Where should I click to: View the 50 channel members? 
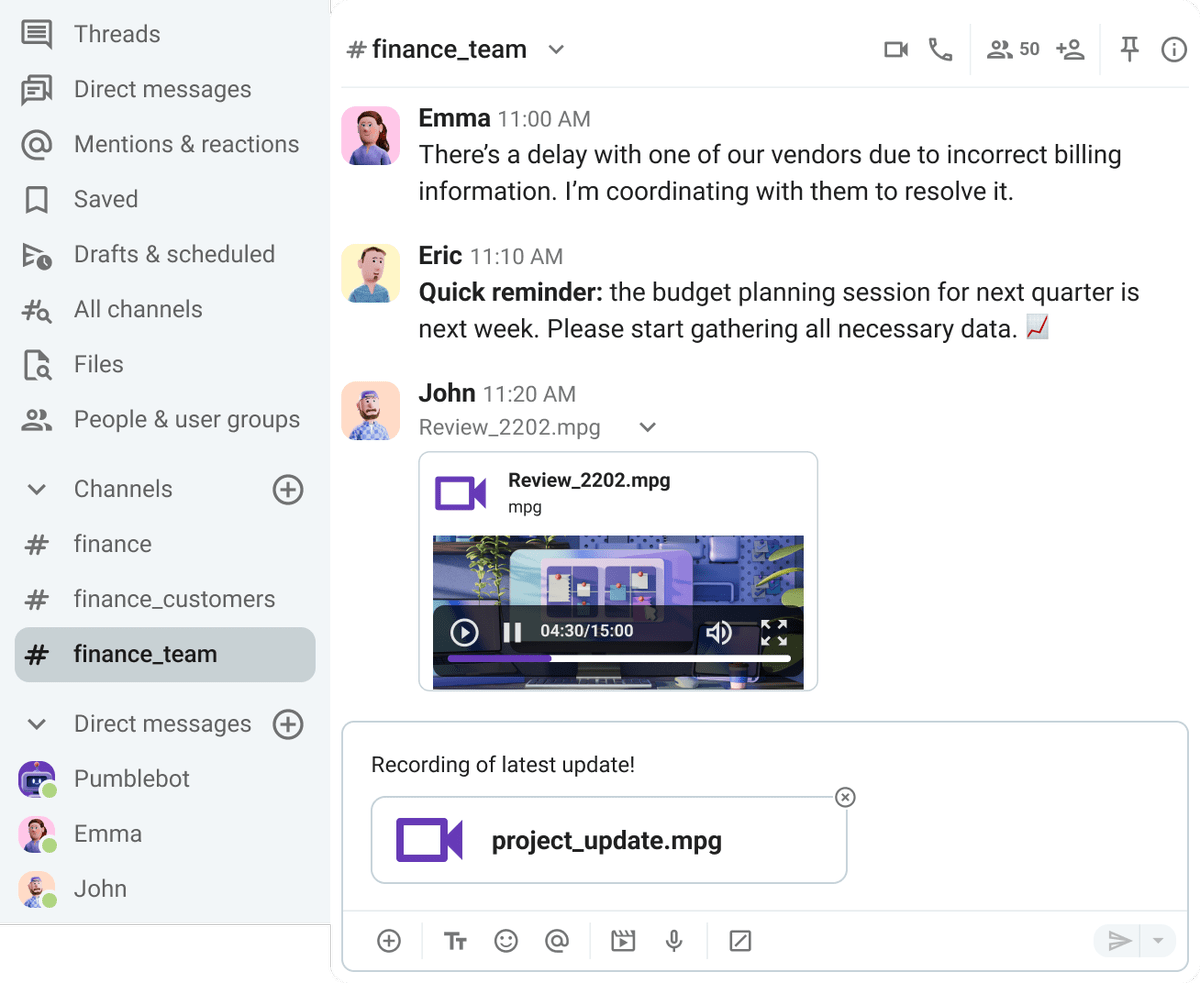(1012, 48)
